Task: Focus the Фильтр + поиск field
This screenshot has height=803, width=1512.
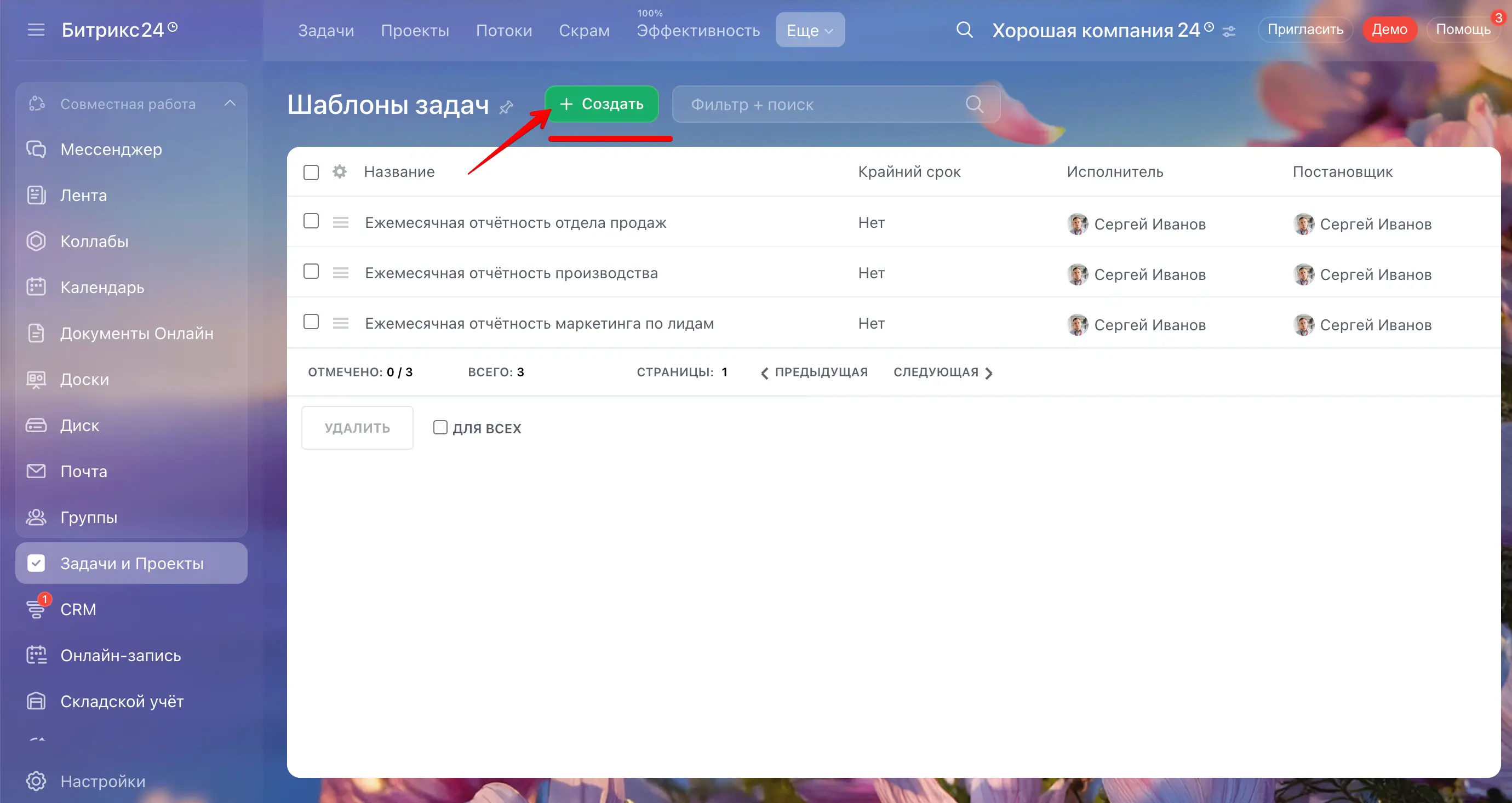Action: 822,105
